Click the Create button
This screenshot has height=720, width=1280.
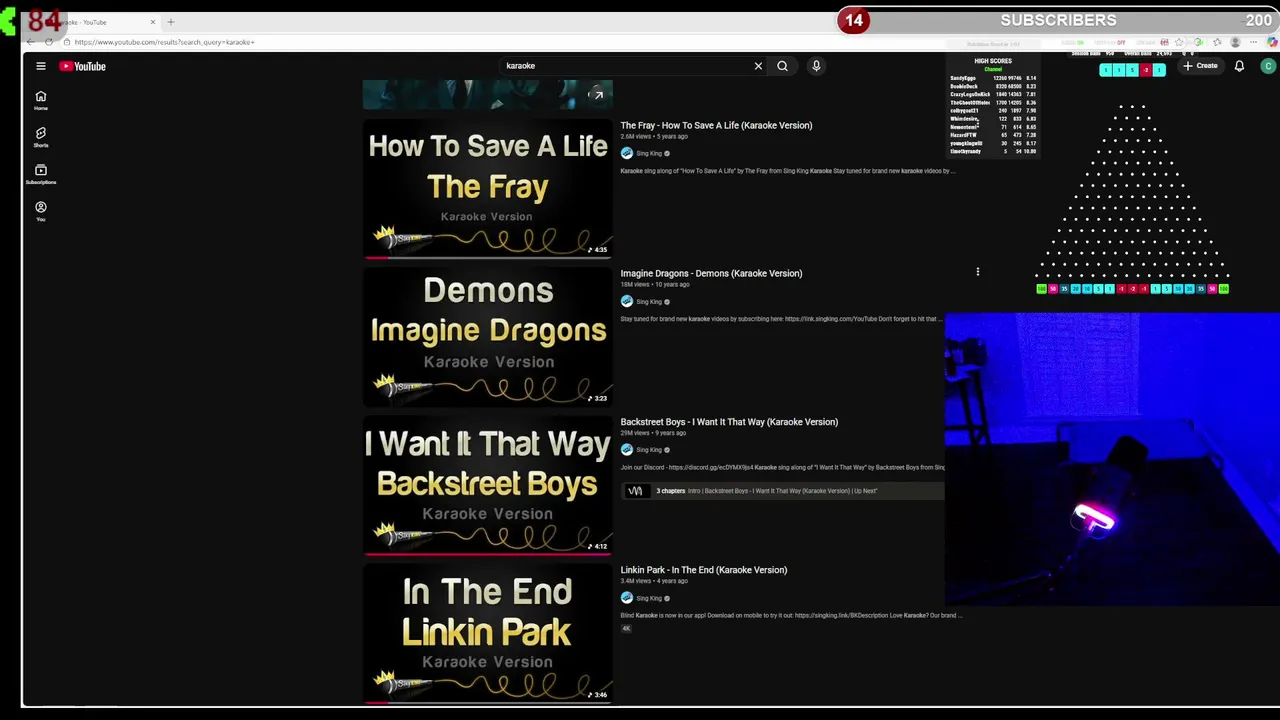1200,66
